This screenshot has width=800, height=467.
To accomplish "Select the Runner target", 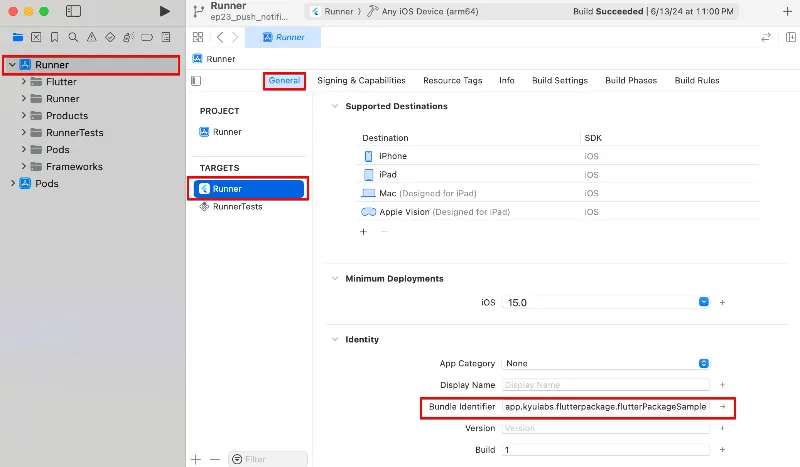I will 248,189.
